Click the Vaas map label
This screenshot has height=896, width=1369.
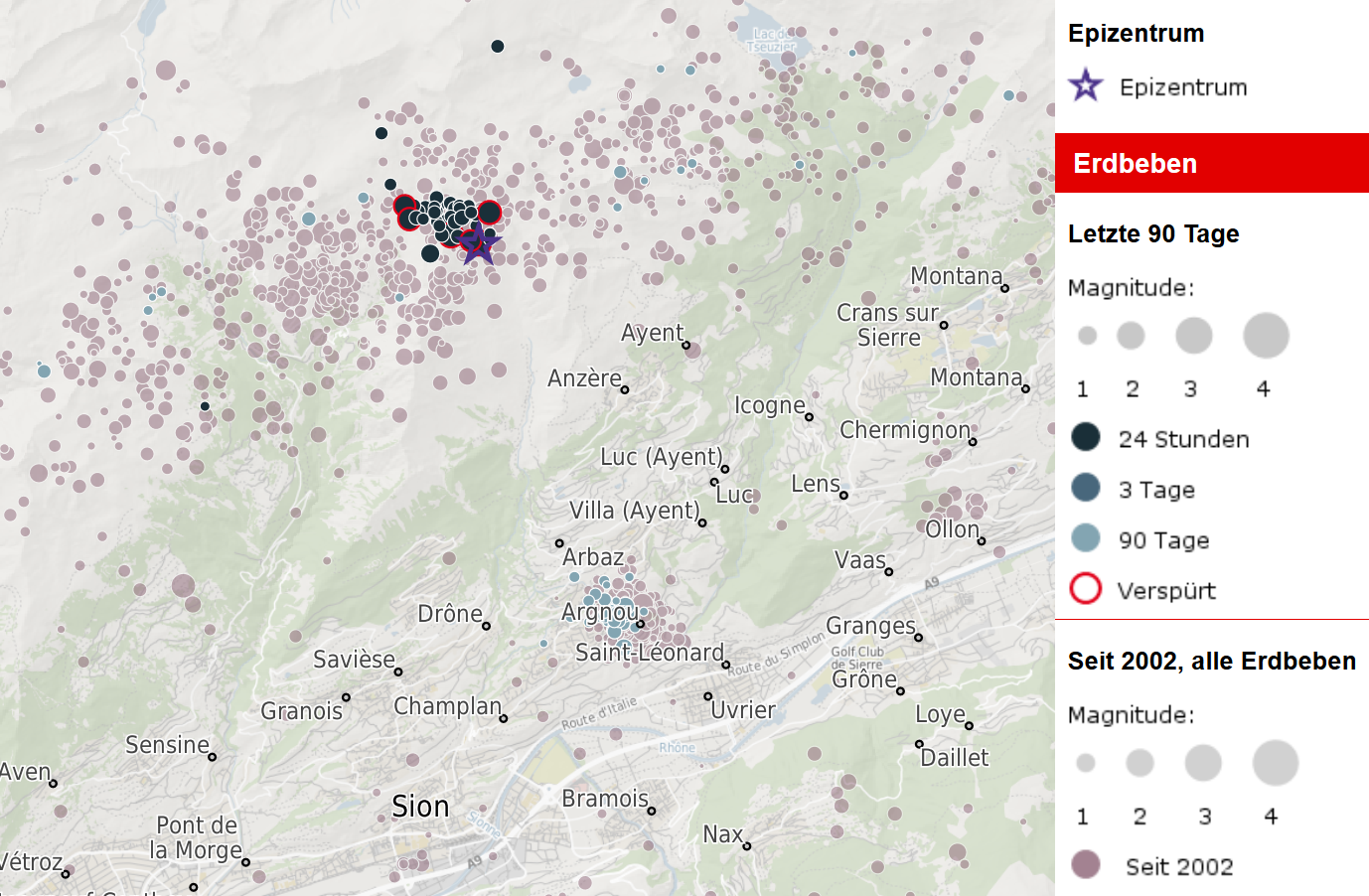(x=860, y=560)
